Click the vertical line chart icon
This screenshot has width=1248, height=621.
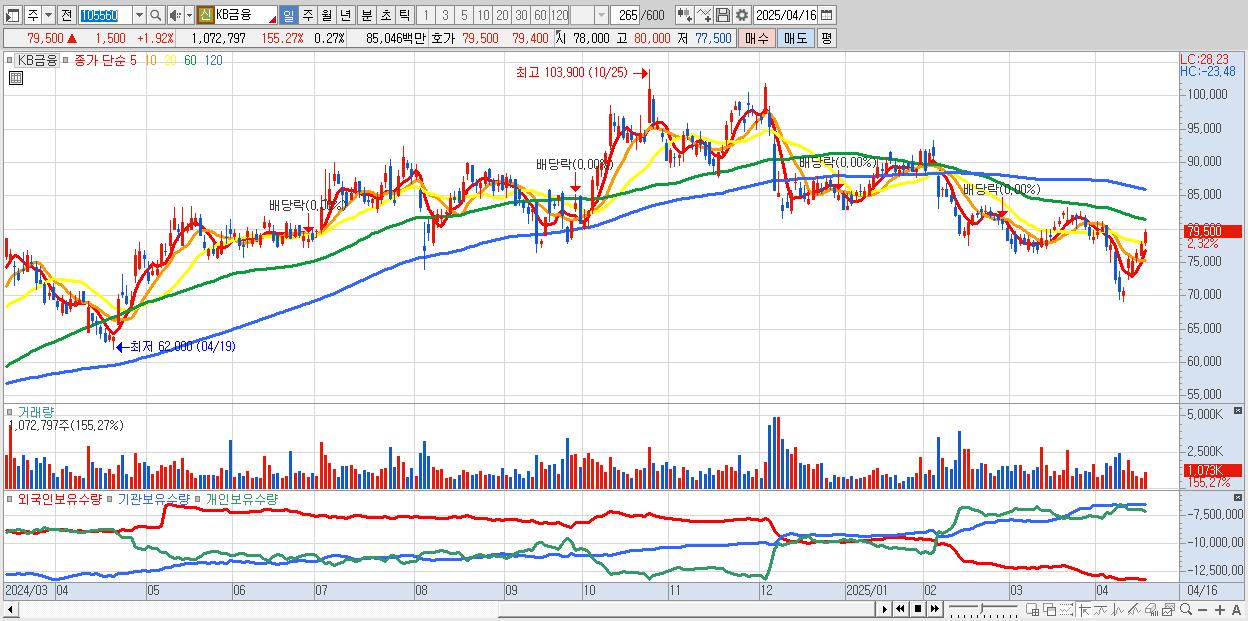(x=1117, y=610)
